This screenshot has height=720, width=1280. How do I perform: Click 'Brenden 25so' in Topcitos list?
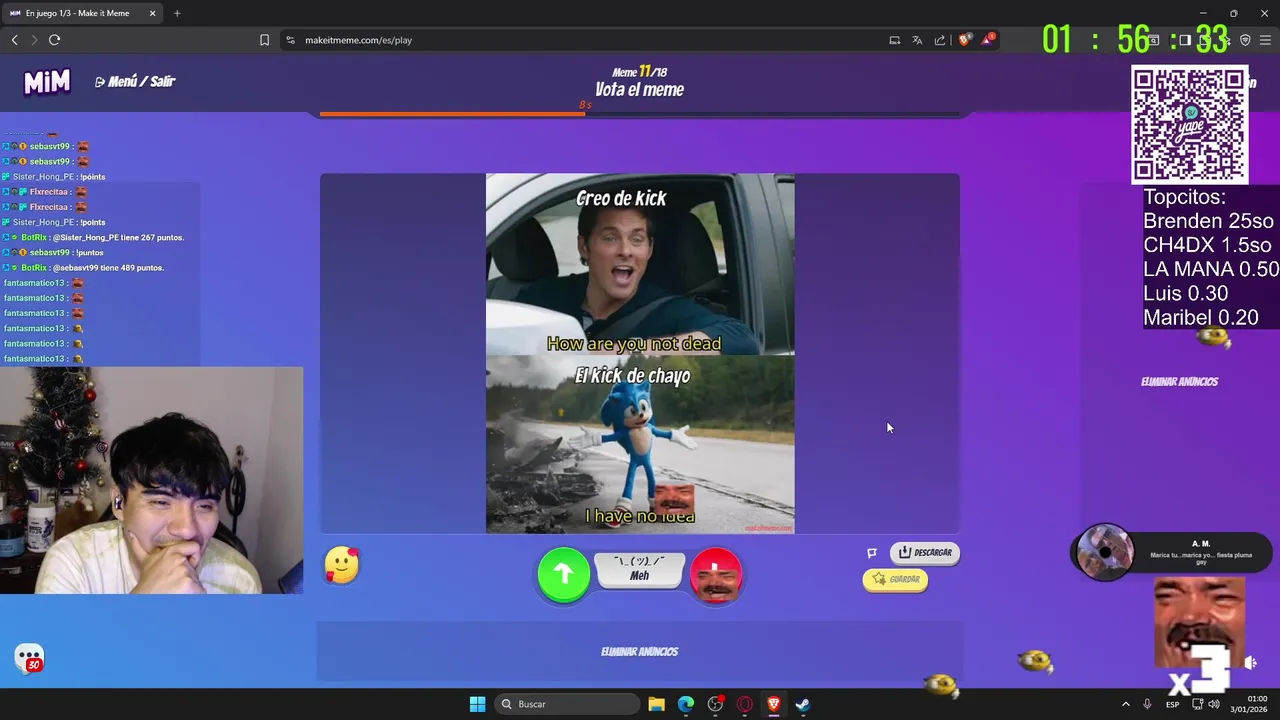coord(1208,221)
